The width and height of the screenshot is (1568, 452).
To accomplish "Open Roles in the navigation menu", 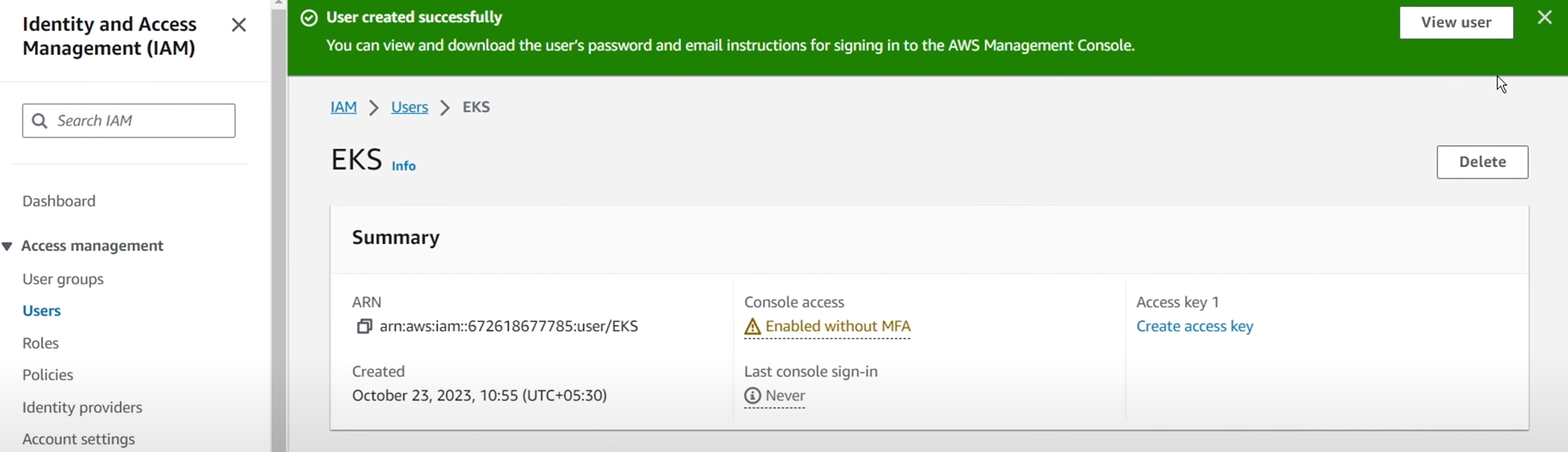I will 40,343.
